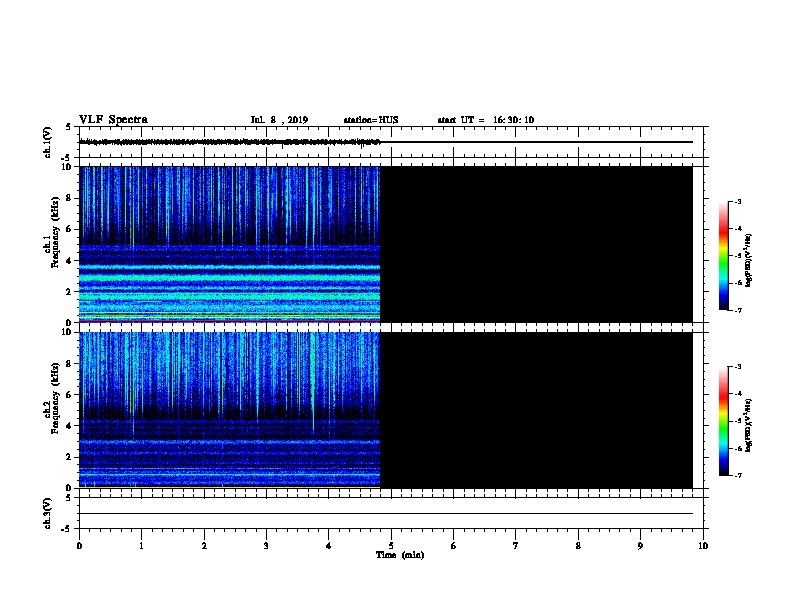Click the ch.1 voltage waveform trace
The image size is (792, 612).
click(x=229, y=142)
